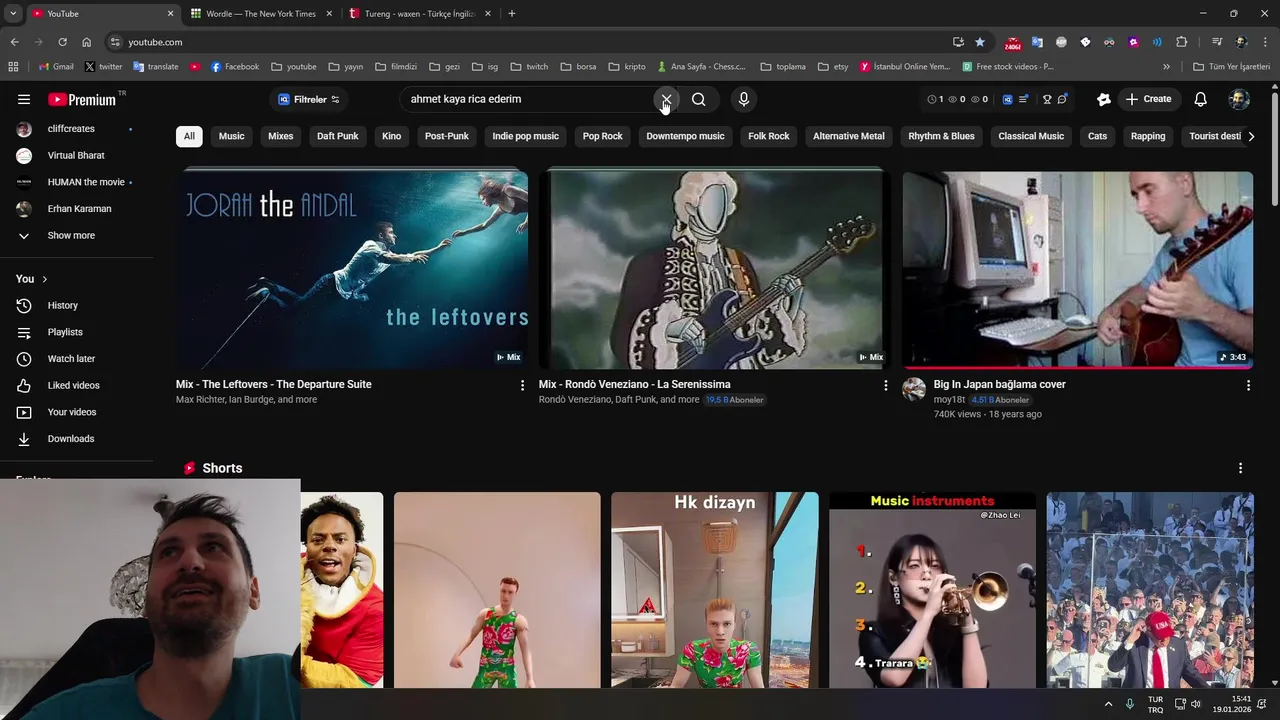Select the All category chip
Image resolution: width=1280 pixels, height=720 pixels.
pyautogui.click(x=189, y=136)
